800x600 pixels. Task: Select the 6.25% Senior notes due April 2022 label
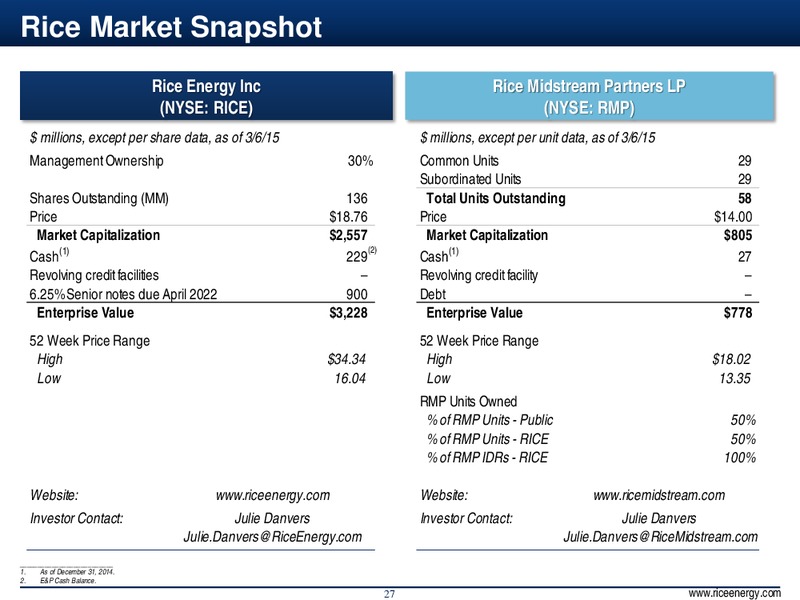(123, 294)
